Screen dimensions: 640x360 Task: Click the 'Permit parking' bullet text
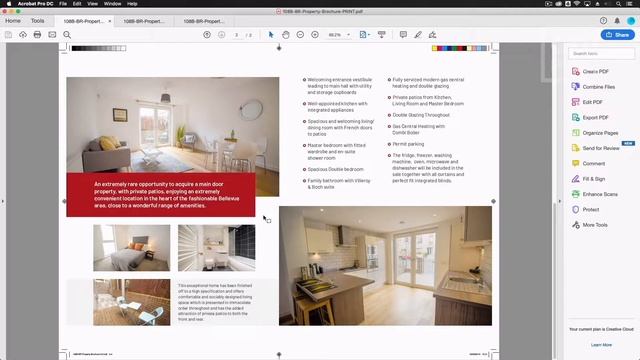point(408,144)
